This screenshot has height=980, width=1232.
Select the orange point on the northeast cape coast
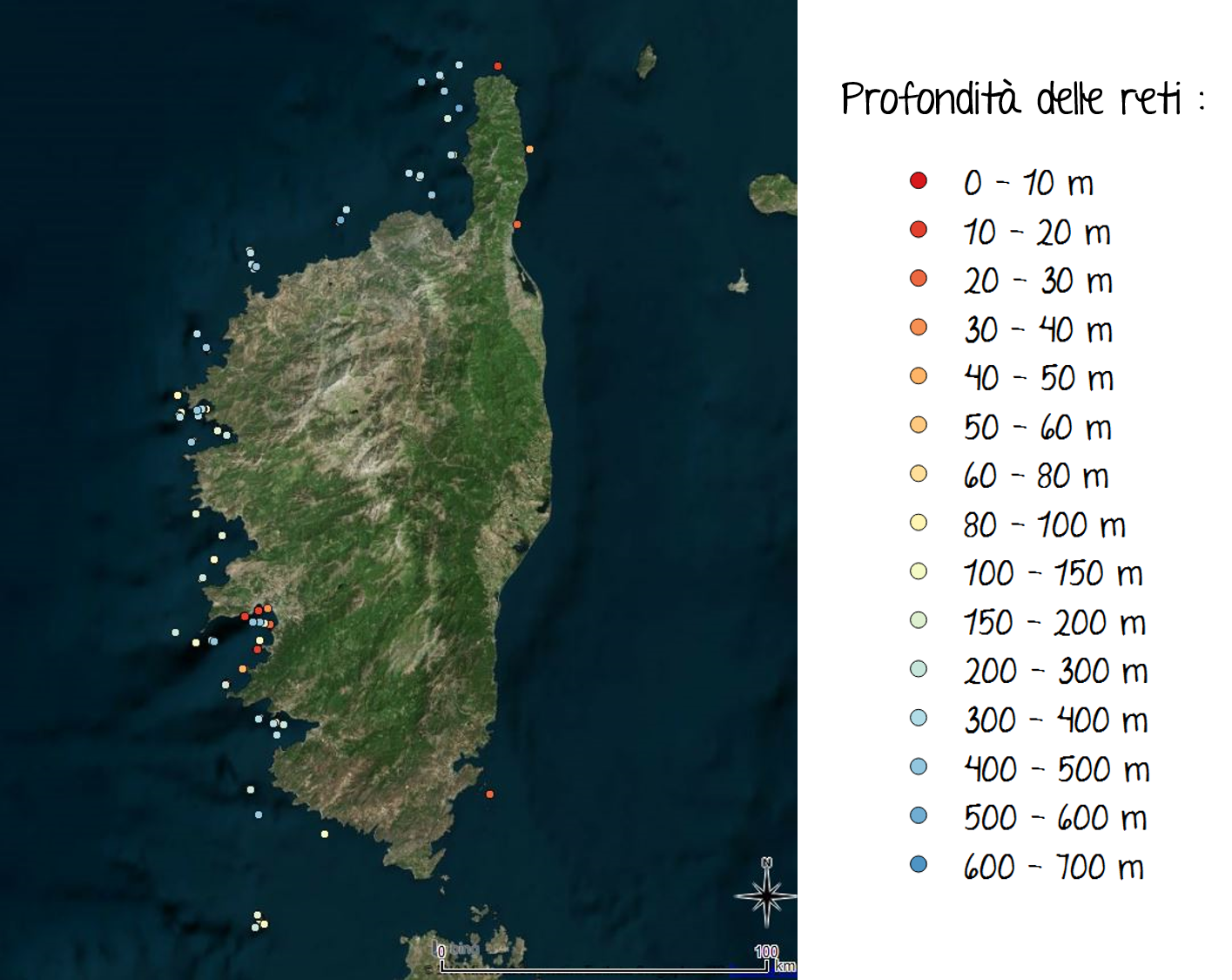[x=529, y=150]
